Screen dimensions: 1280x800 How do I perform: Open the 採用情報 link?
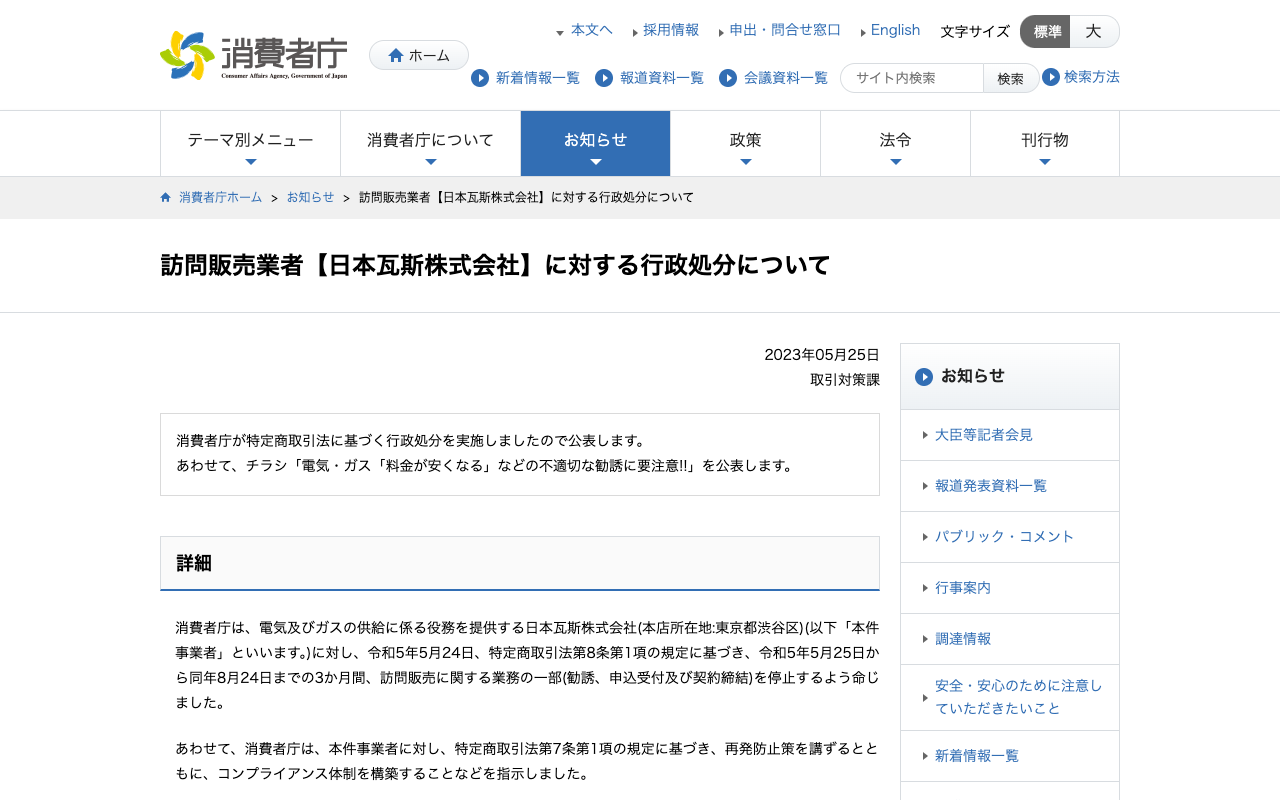click(671, 30)
